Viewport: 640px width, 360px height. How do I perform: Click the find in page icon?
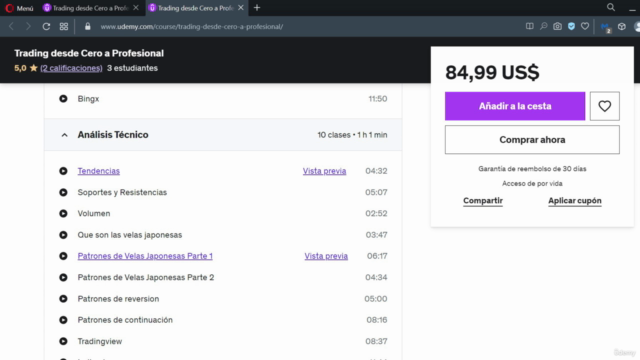pos(543,26)
